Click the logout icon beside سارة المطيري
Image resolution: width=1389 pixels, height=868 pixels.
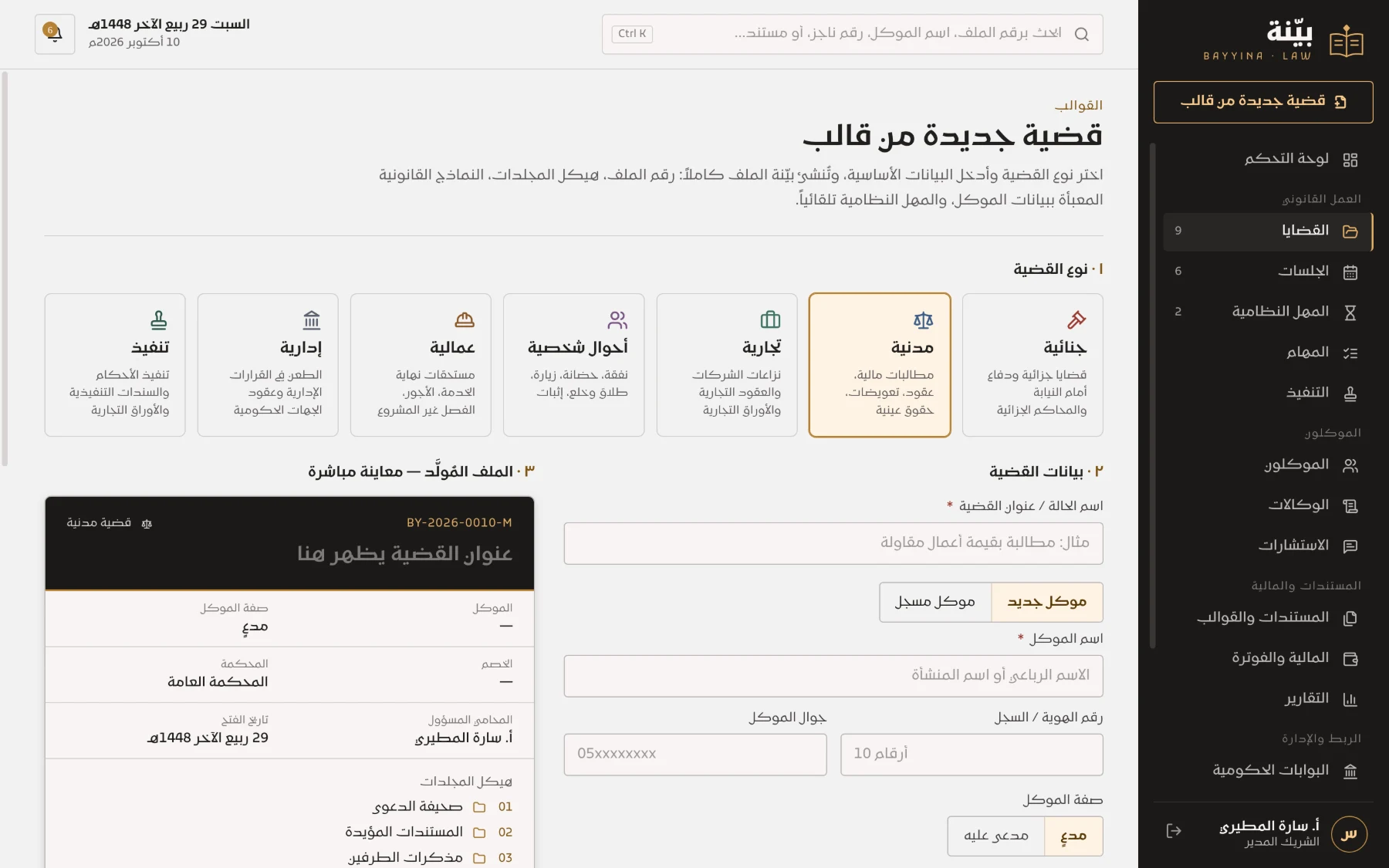click(1174, 831)
